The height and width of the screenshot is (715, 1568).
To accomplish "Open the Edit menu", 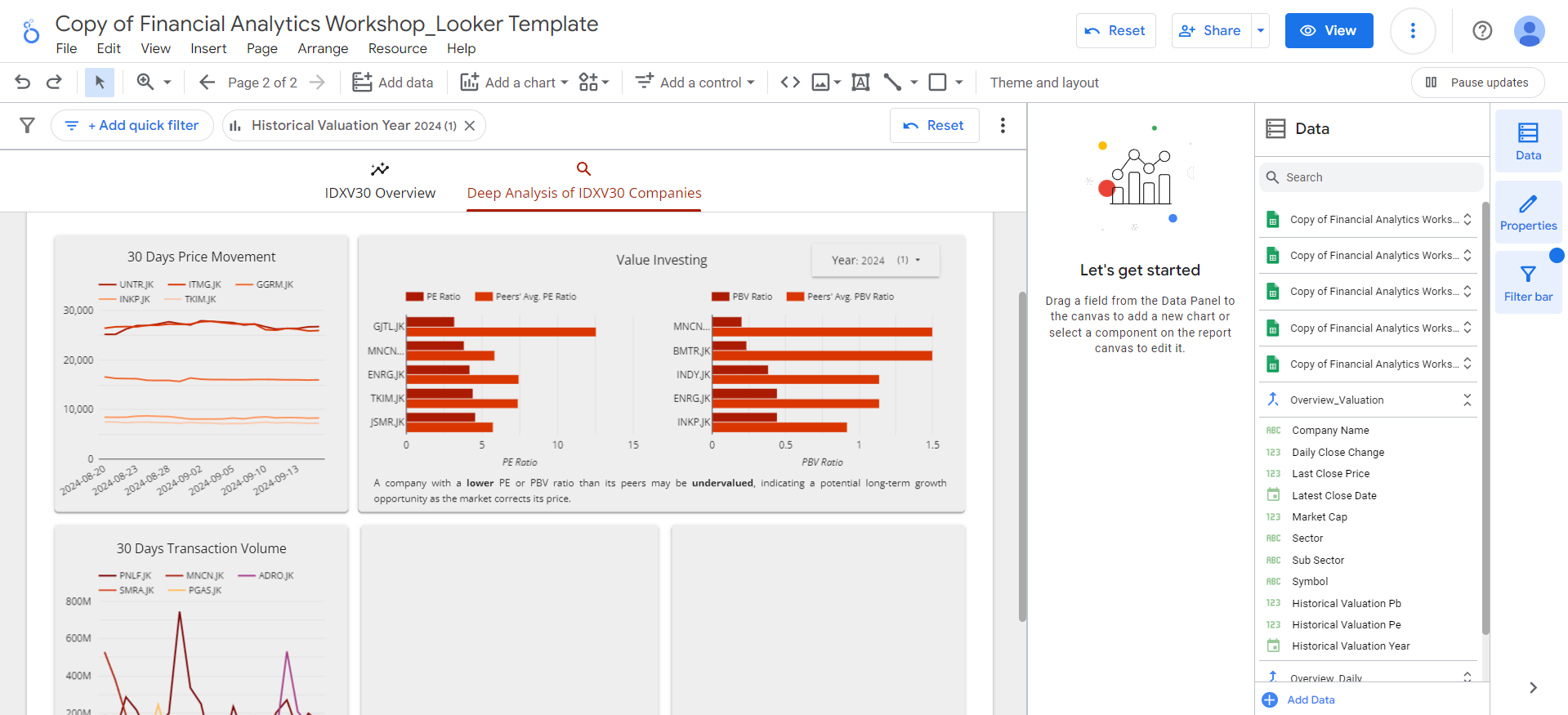I will tap(109, 49).
